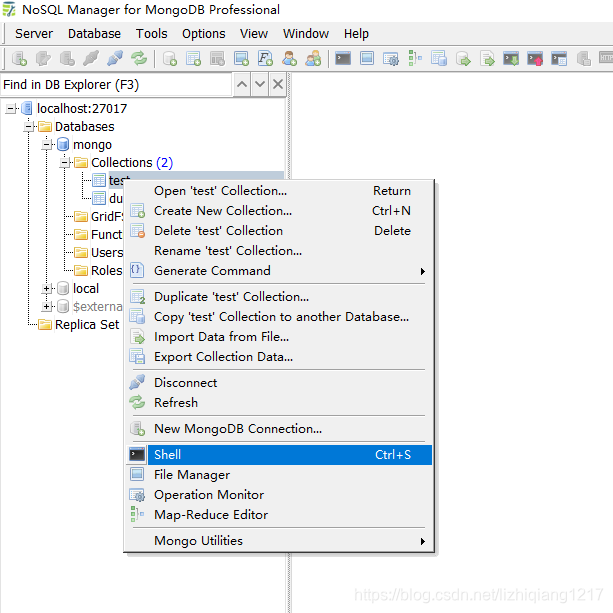
Task: Click the Create Role two-people toolbar icon
Action: (x=313, y=59)
